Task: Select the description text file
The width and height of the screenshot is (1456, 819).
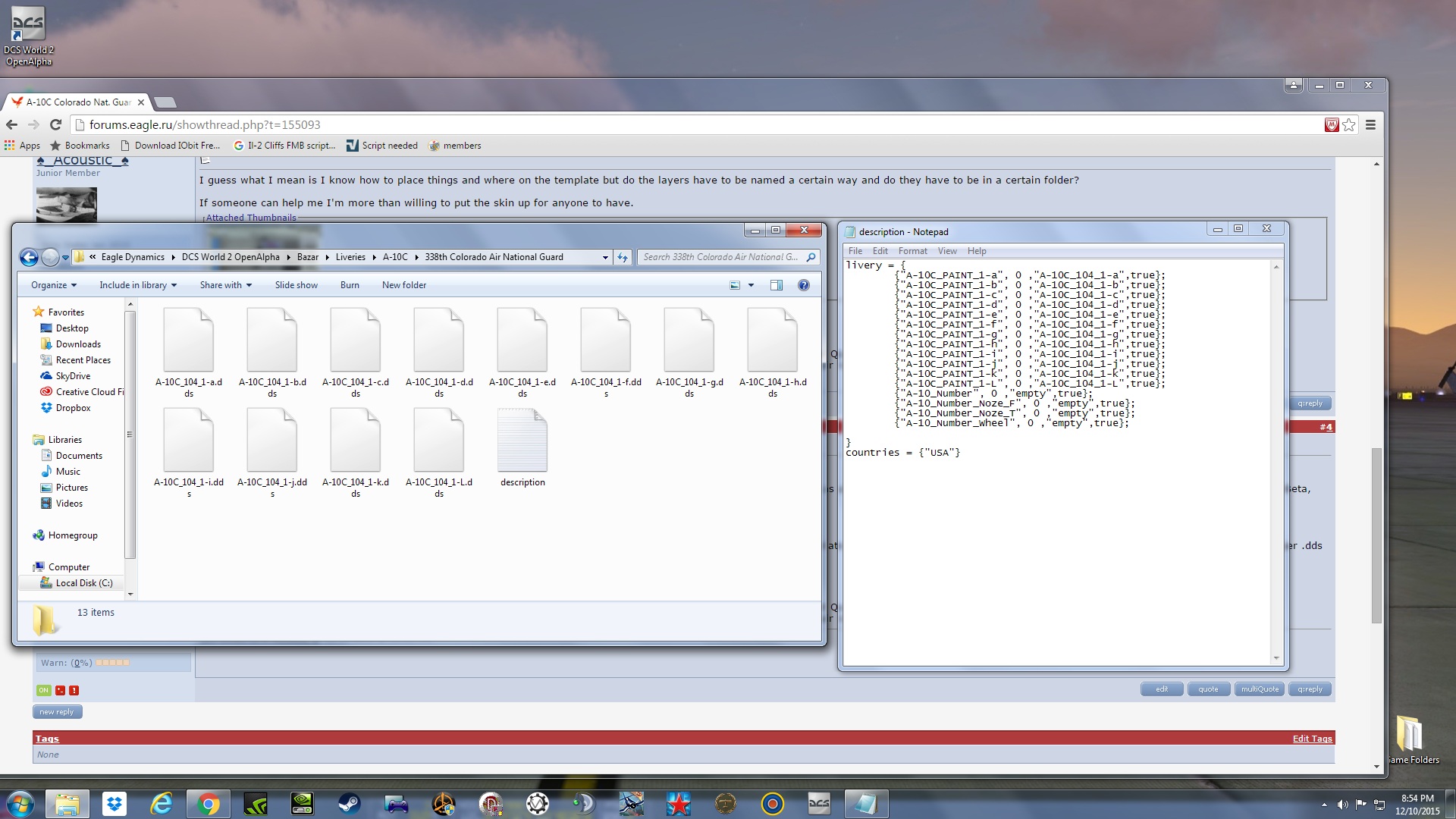Action: (x=522, y=447)
